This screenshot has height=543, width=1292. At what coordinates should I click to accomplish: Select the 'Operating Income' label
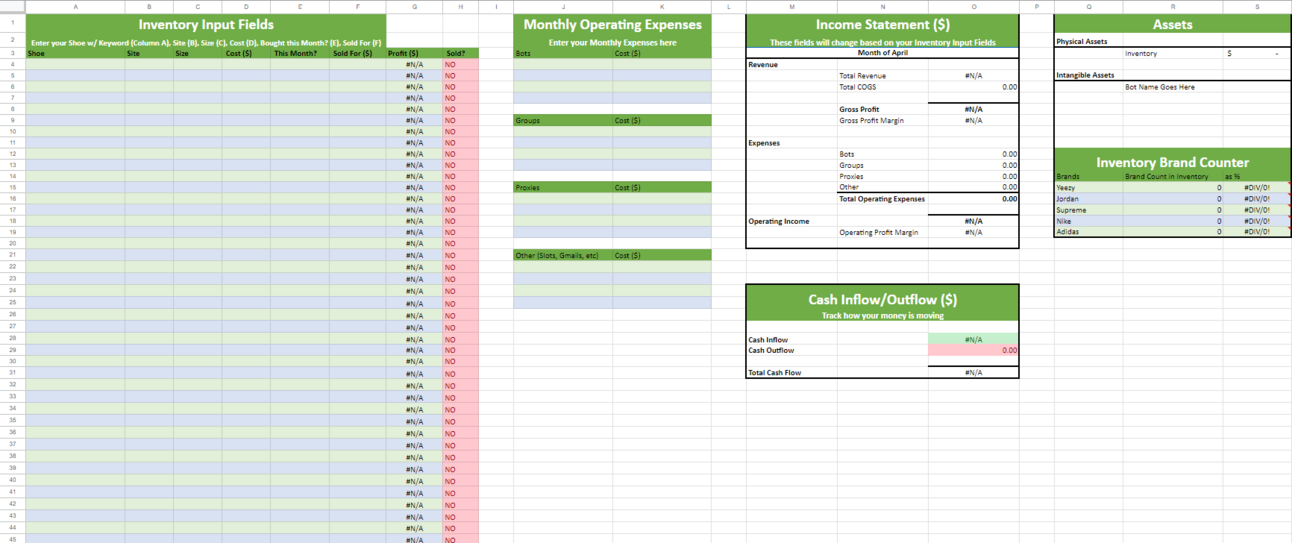pos(779,221)
